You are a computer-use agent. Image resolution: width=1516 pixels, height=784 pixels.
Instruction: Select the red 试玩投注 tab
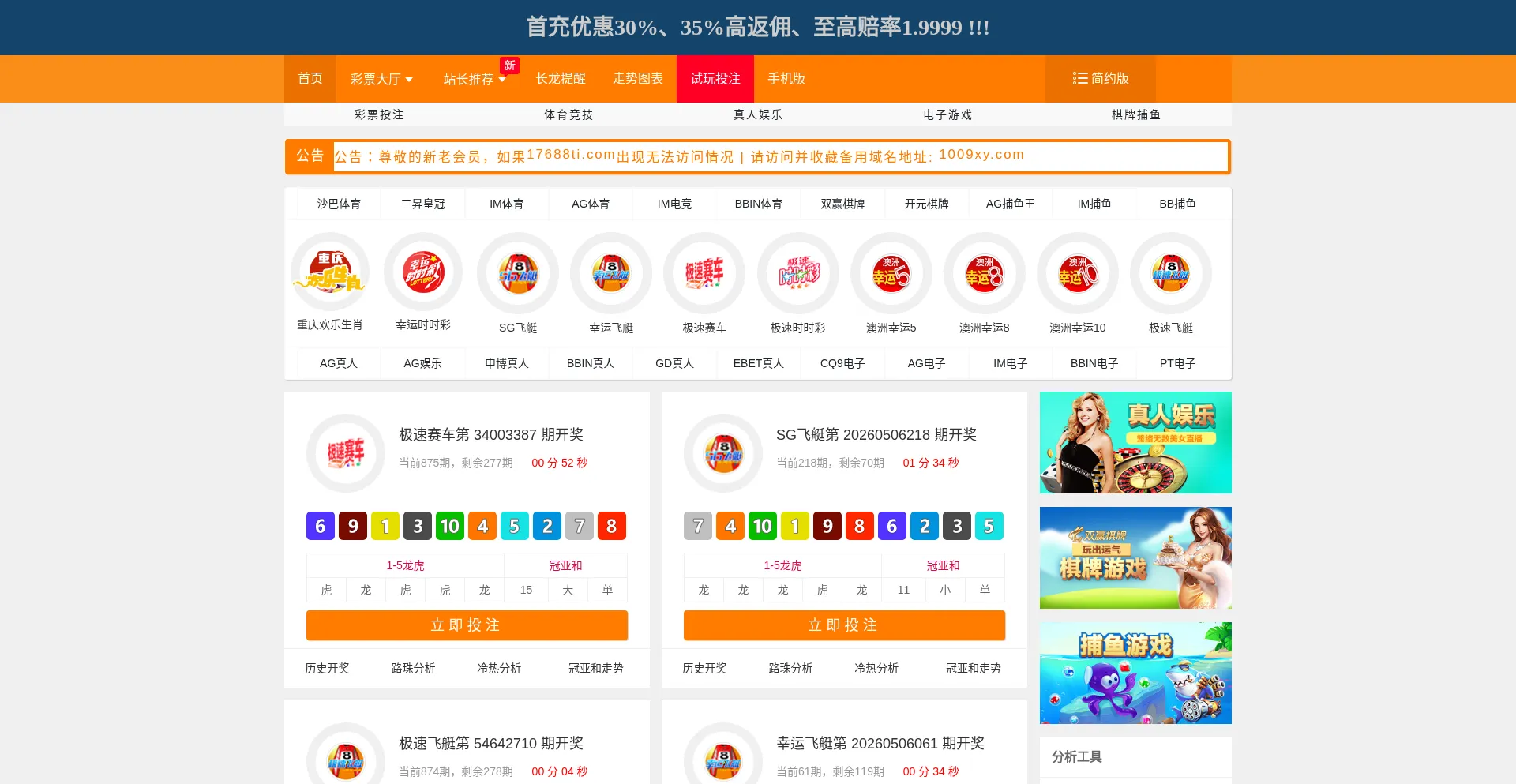[x=715, y=79]
